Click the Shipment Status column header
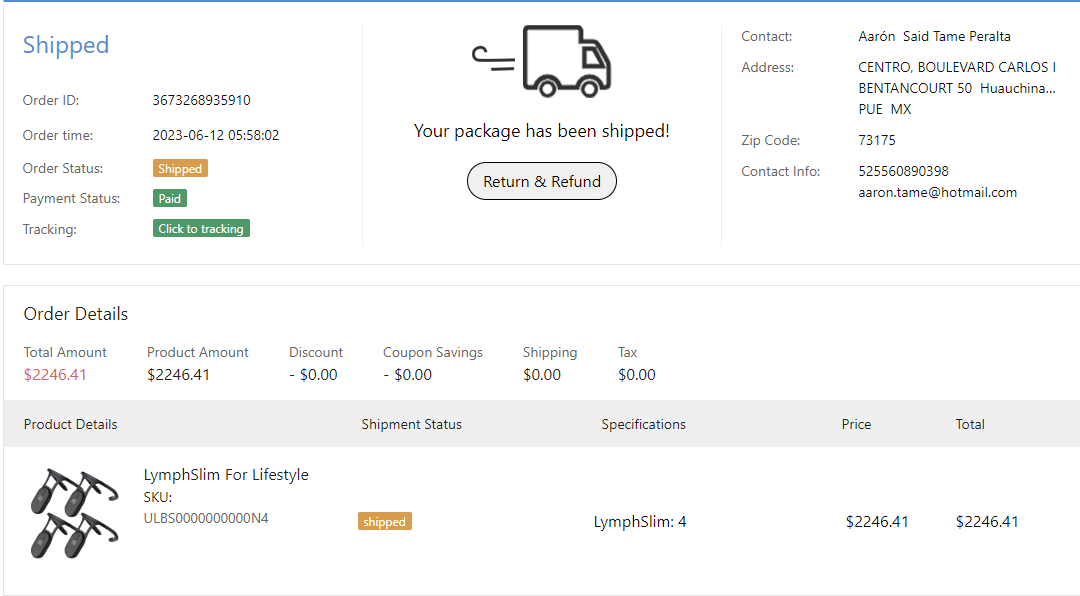Viewport: 1080px width, 596px height. point(411,424)
